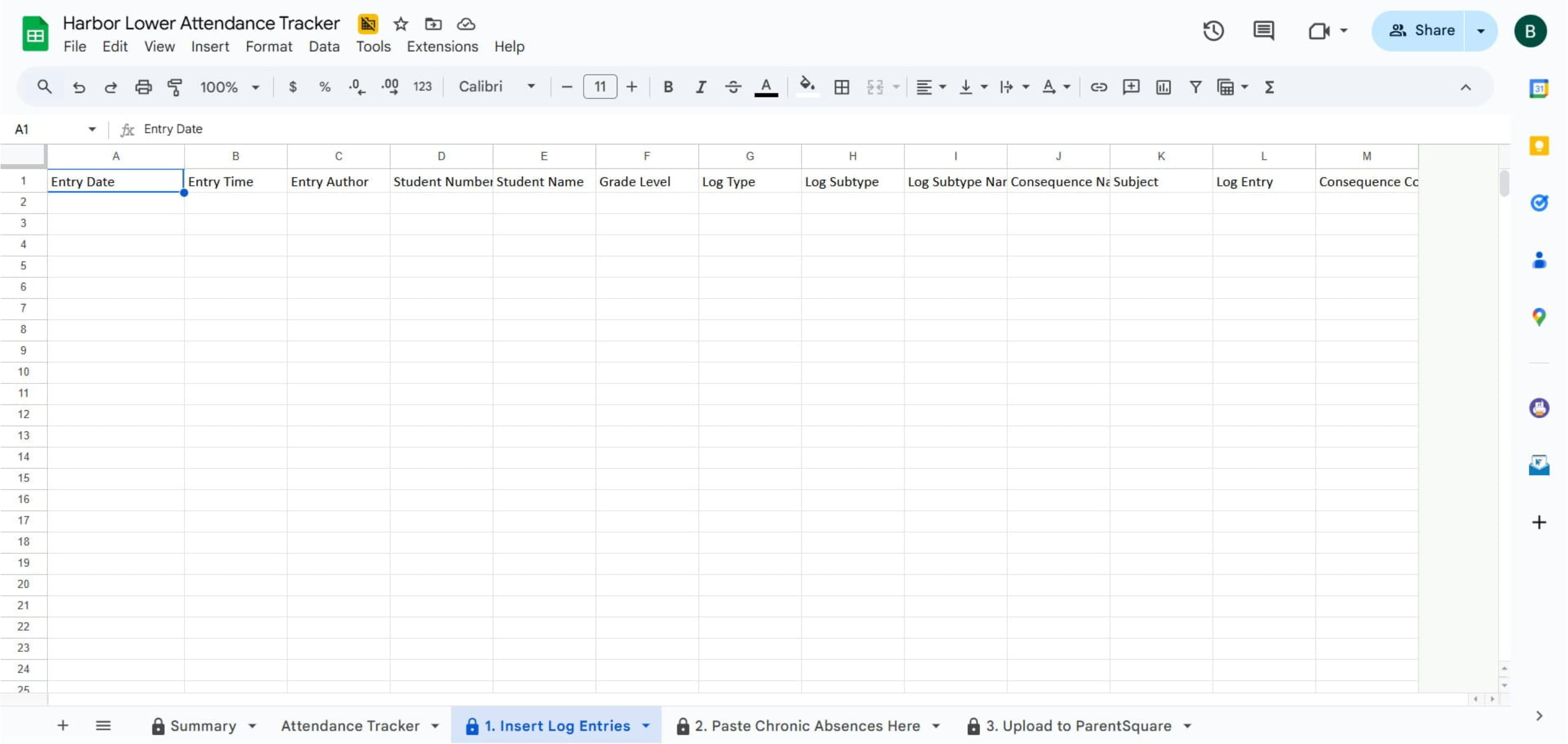Open the account avatar B
1568x744 pixels.
click(1530, 31)
